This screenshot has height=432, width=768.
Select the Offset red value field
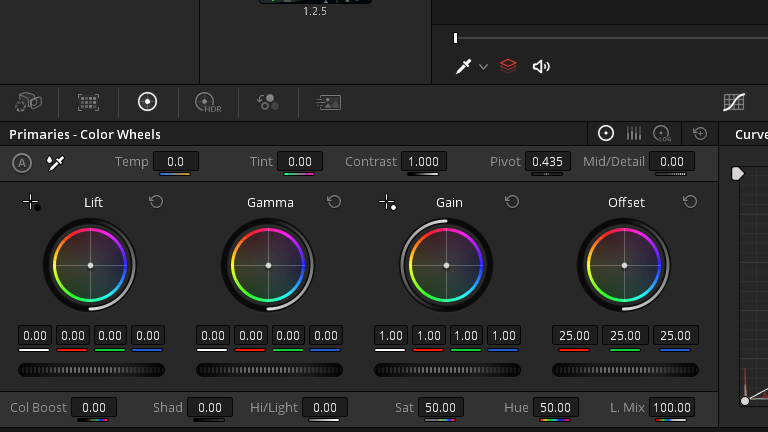click(x=575, y=336)
